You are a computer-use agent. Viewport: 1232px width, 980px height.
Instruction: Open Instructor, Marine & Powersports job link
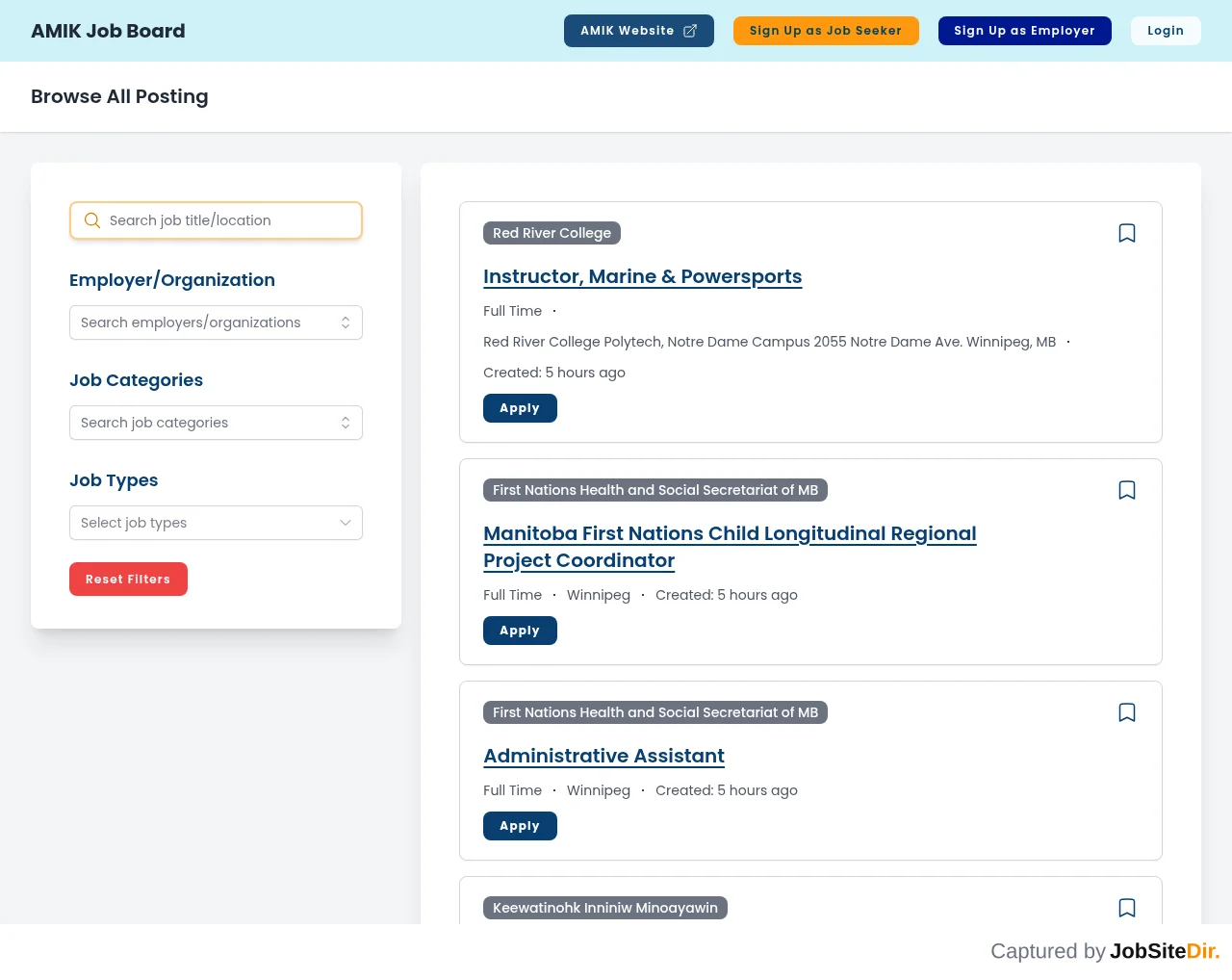pos(642,276)
